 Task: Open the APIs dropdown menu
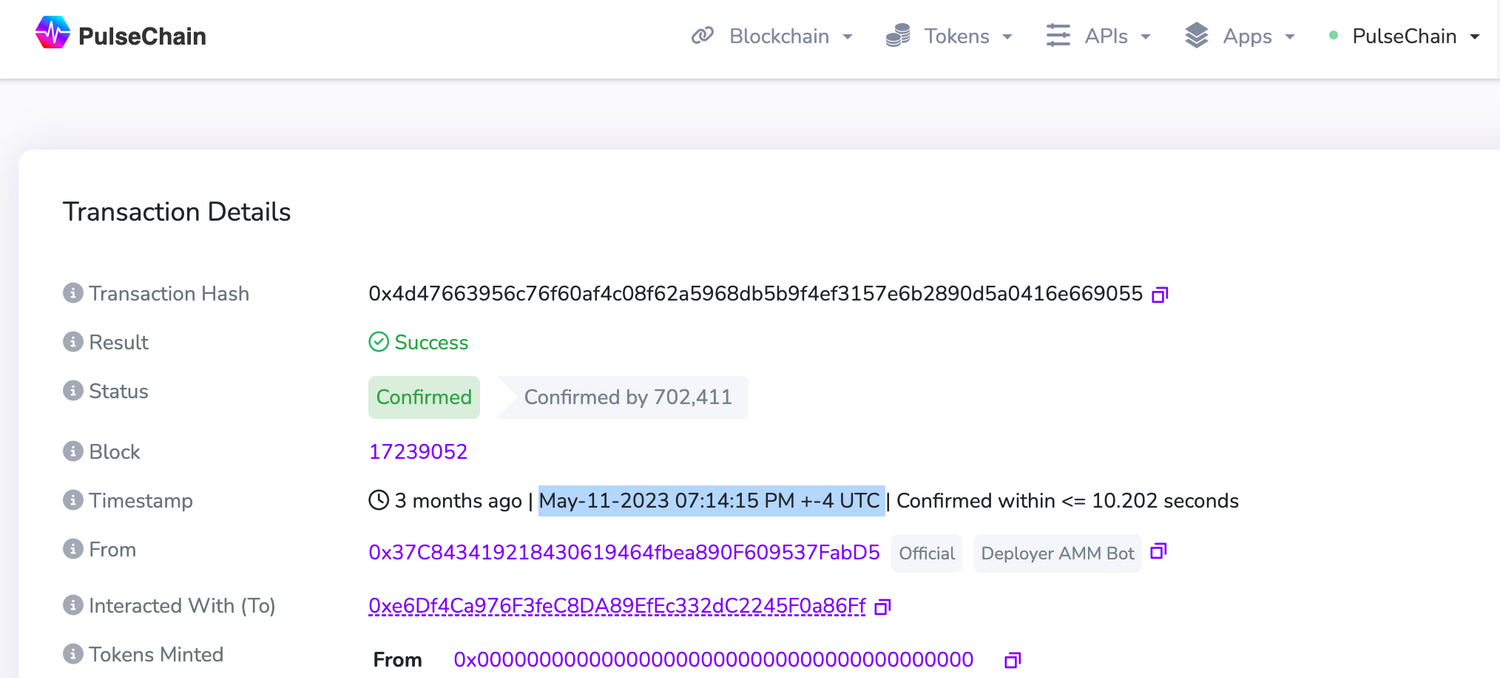(1099, 36)
